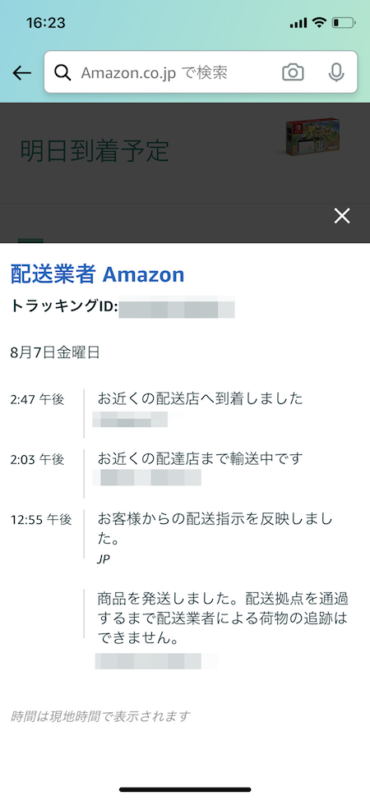Open camera search icon
The image size is (370, 800).
click(x=293, y=72)
